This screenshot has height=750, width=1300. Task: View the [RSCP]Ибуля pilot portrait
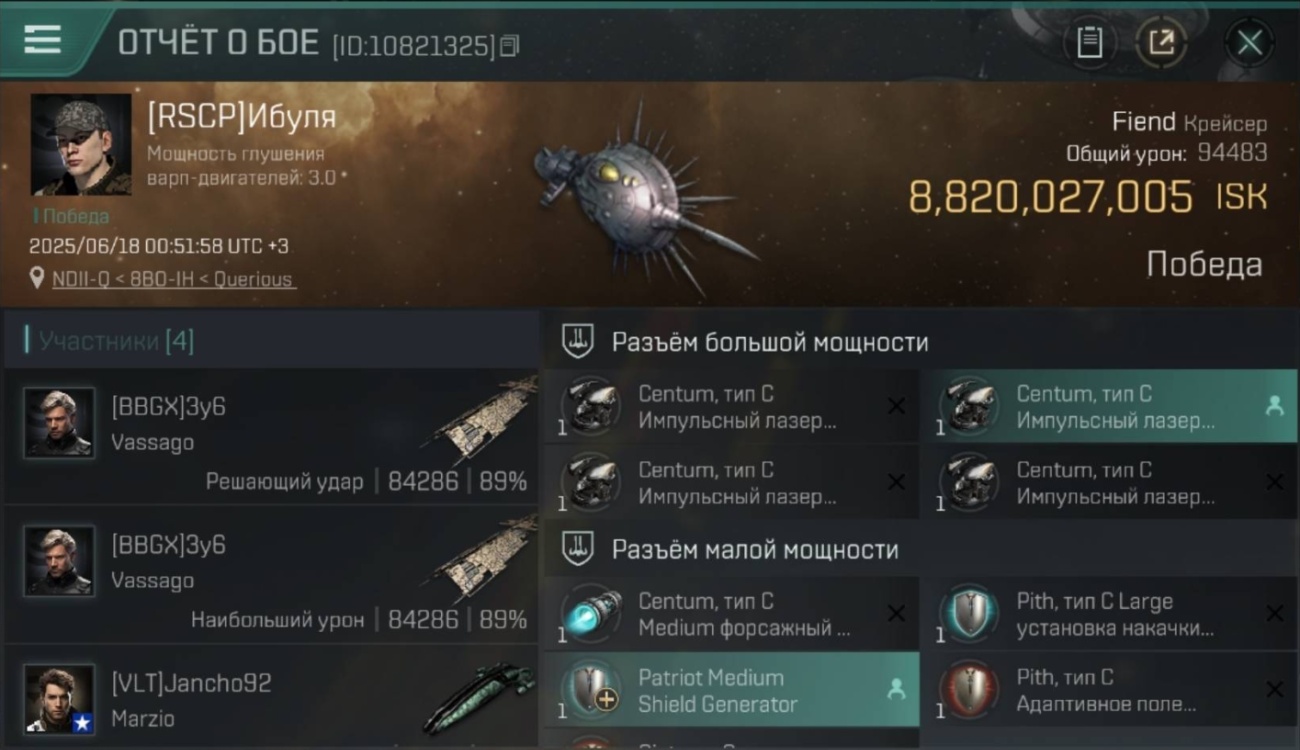click(x=80, y=144)
